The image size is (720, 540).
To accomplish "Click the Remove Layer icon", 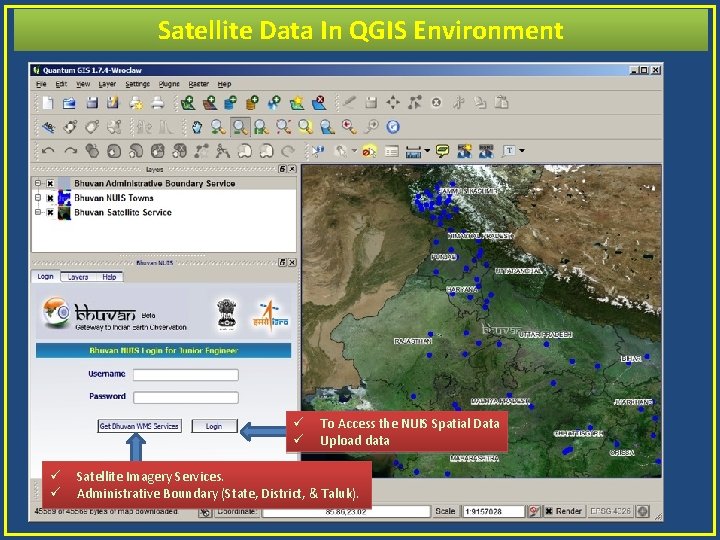I will (x=319, y=103).
